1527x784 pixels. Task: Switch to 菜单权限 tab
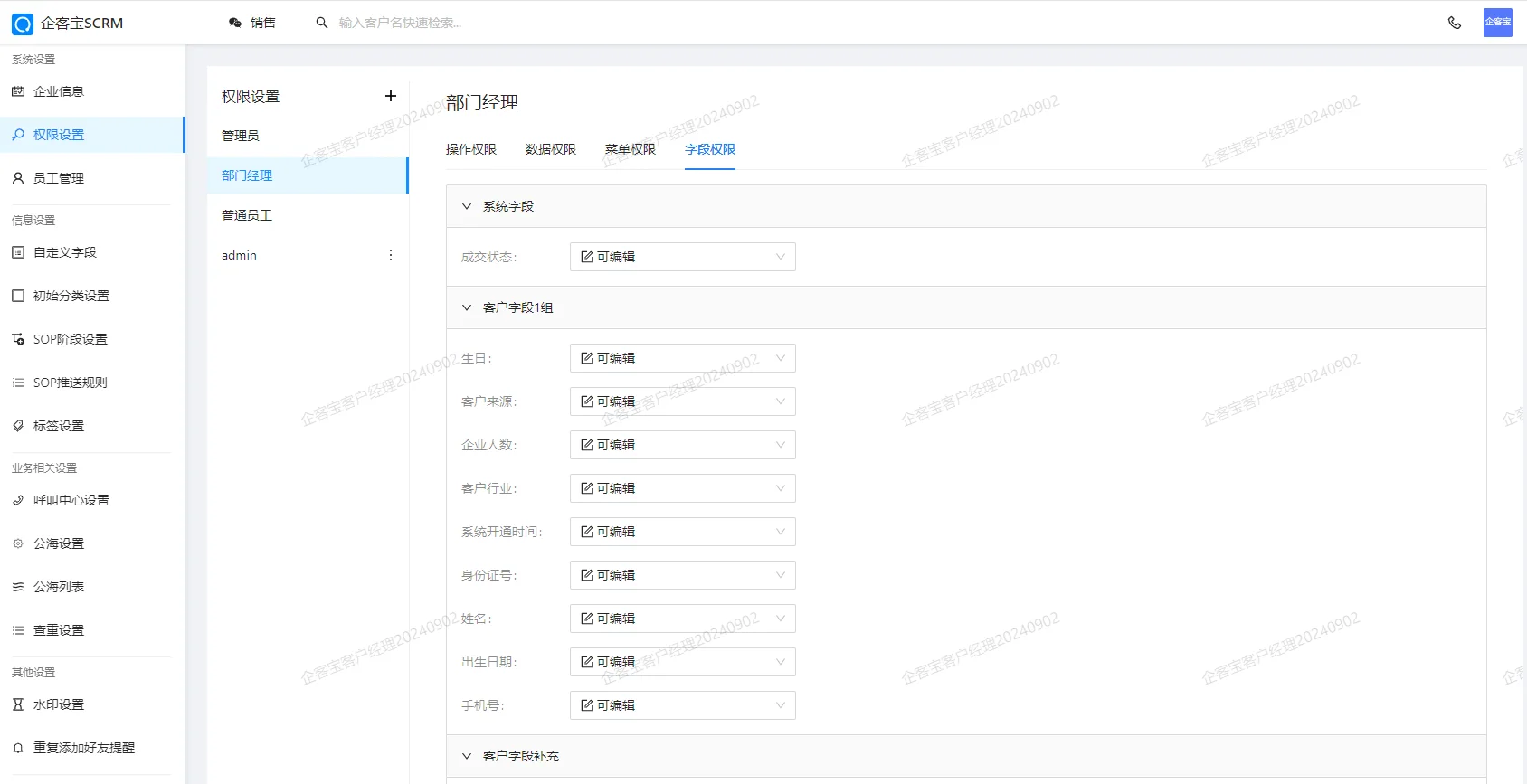pos(631,149)
